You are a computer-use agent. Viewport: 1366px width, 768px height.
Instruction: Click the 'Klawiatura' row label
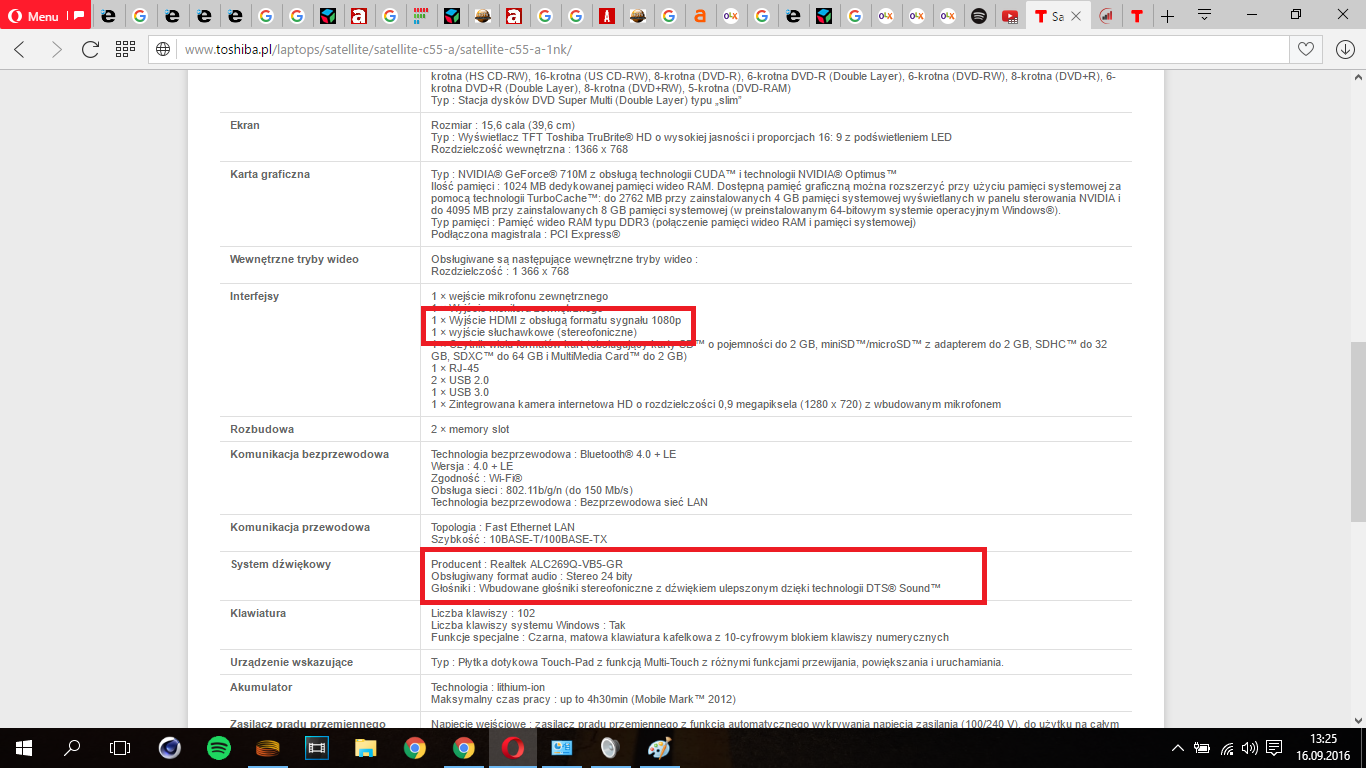[x=259, y=613]
